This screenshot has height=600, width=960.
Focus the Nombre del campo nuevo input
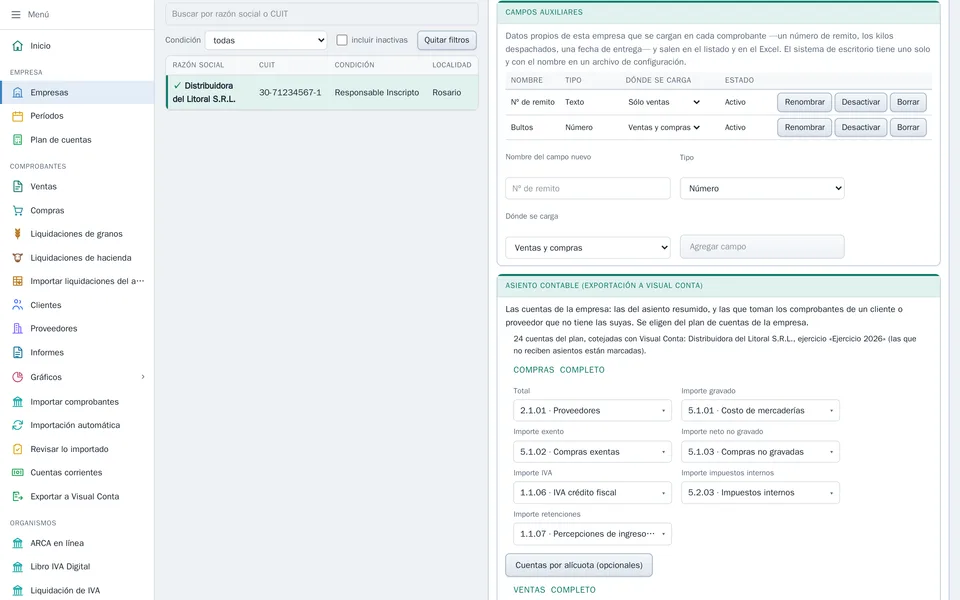click(588, 189)
